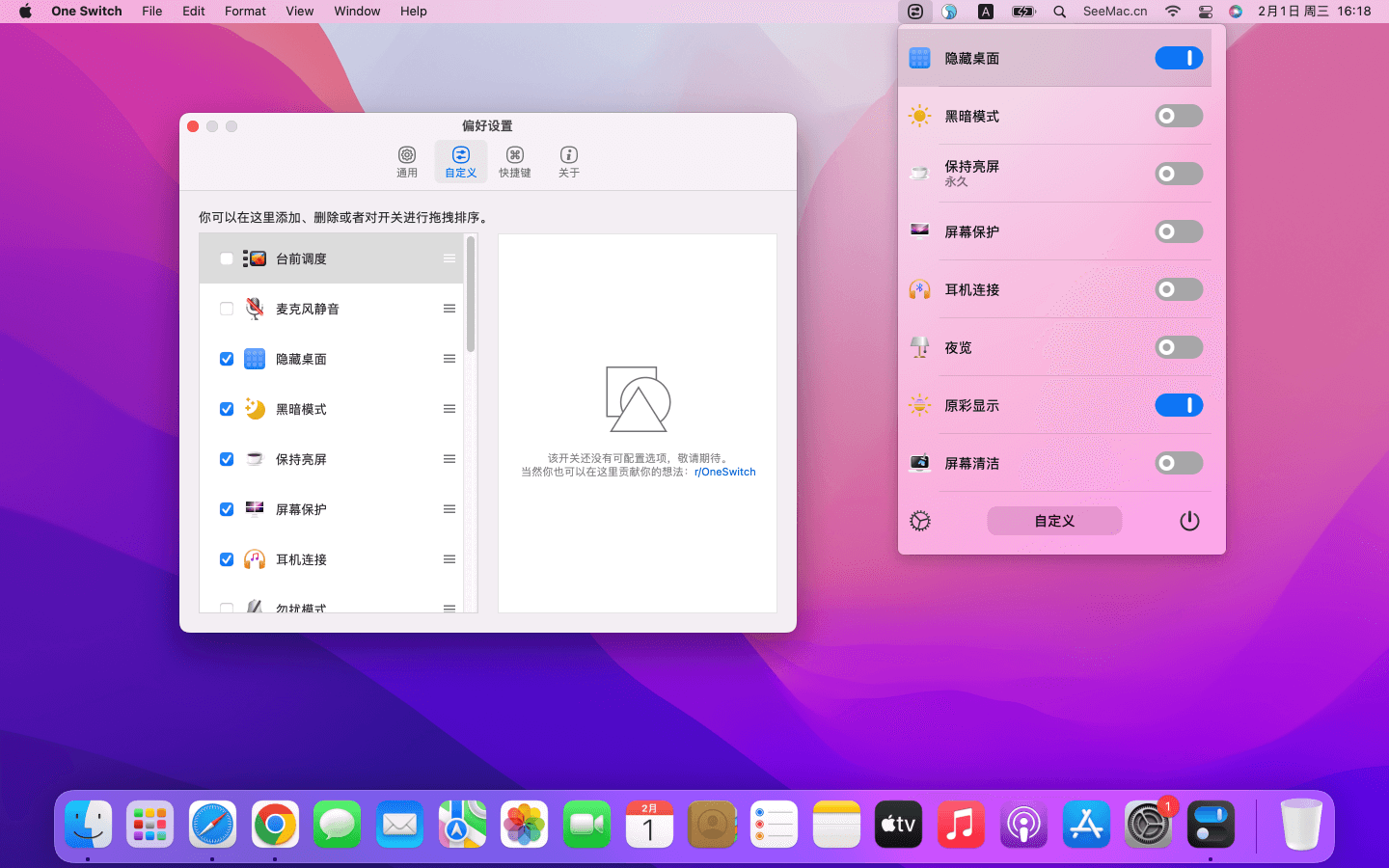This screenshot has width=1389, height=868.
Task: Click the 屏幕清洁 icon in popup
Action: click(920, 463)
